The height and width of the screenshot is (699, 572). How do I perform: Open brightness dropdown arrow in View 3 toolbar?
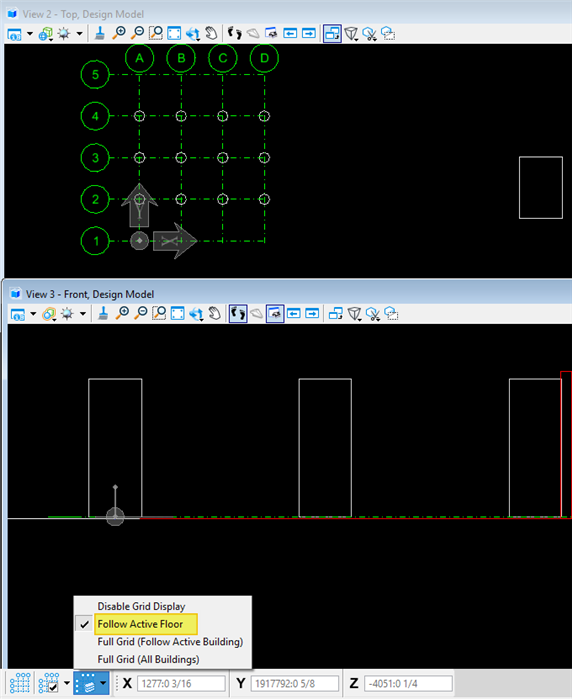click(x=82, y=314)
